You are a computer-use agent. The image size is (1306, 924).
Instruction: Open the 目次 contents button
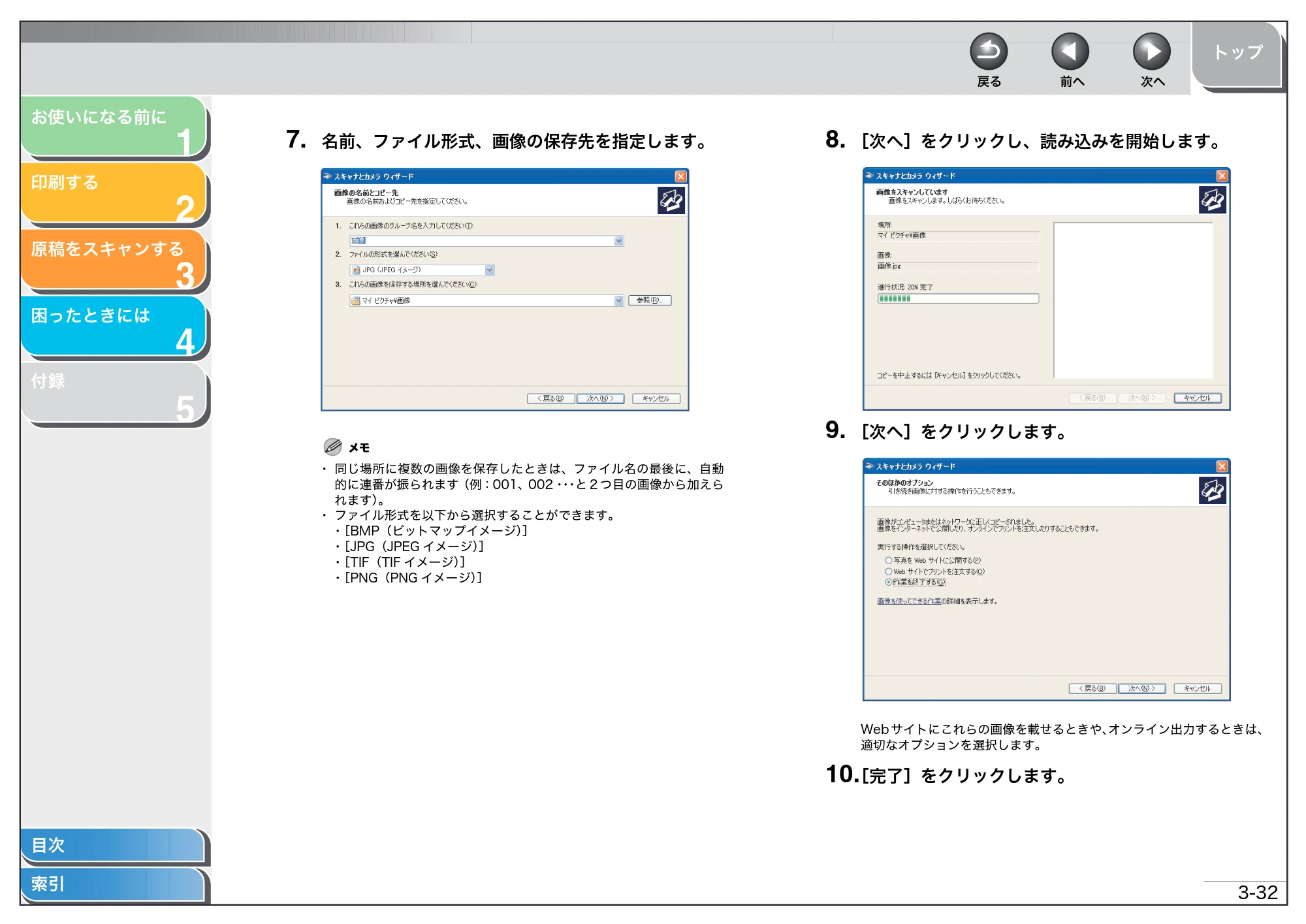(x=112, y=845)
